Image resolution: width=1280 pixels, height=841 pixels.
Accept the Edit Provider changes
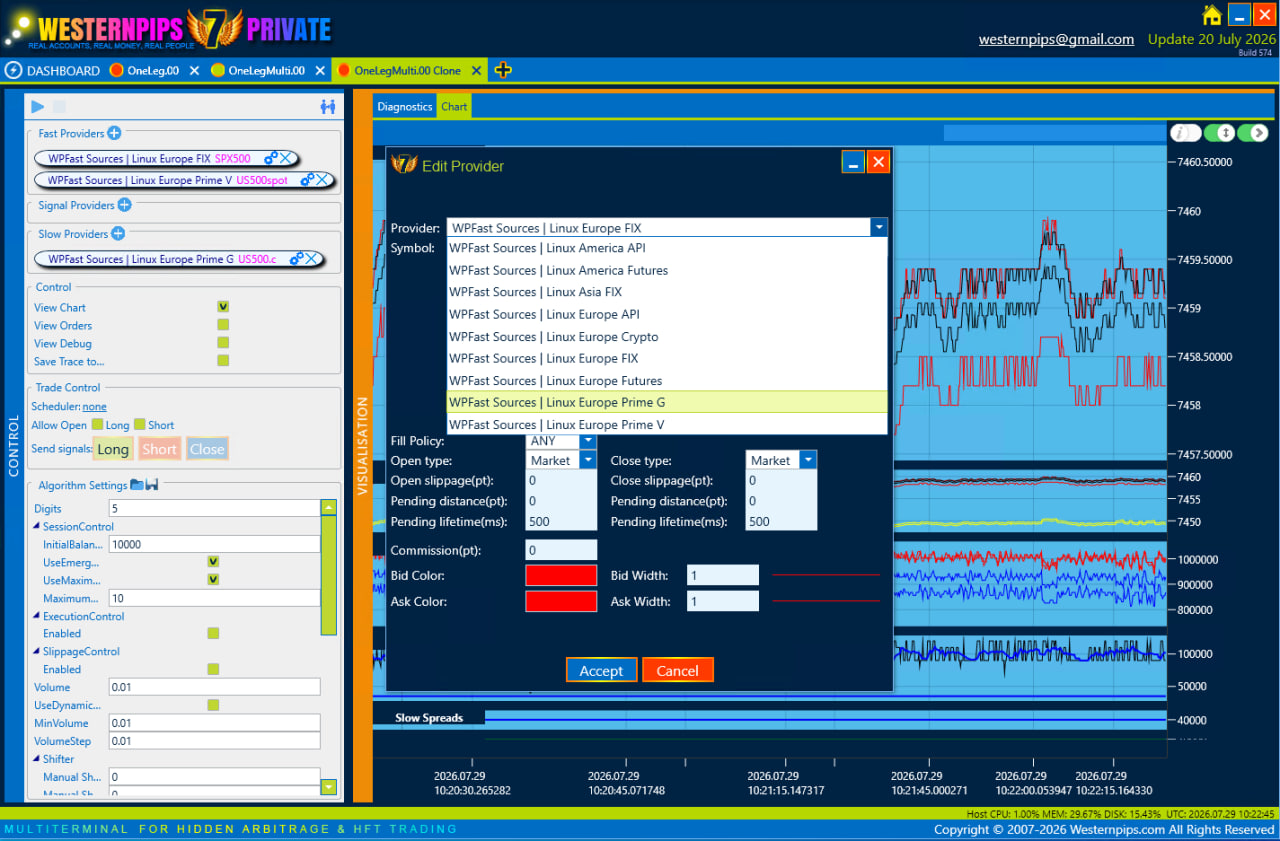(x=601, y=670)
